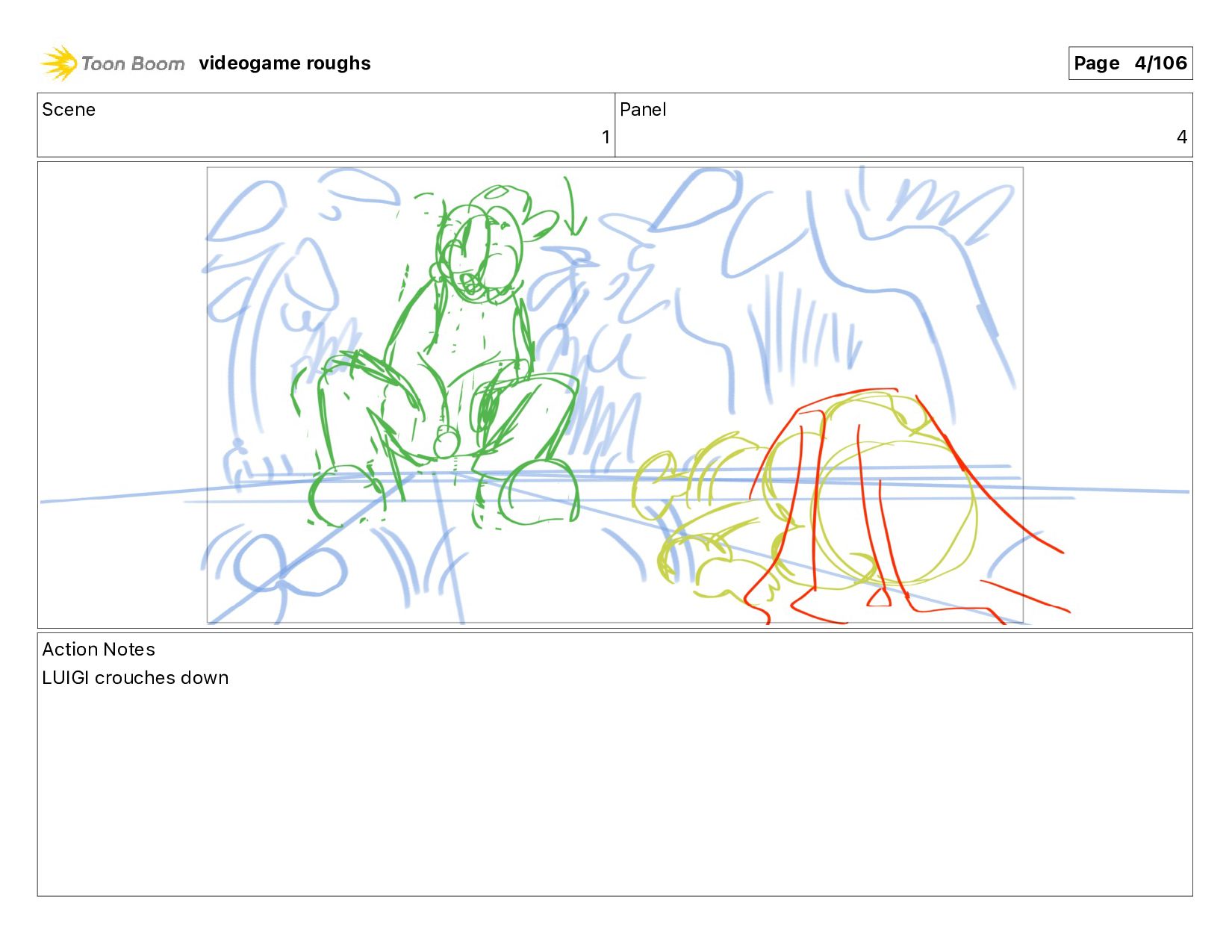1232x952 pixels.
Task: Click the 'Scene' label
Action: (x=69, y=110)
